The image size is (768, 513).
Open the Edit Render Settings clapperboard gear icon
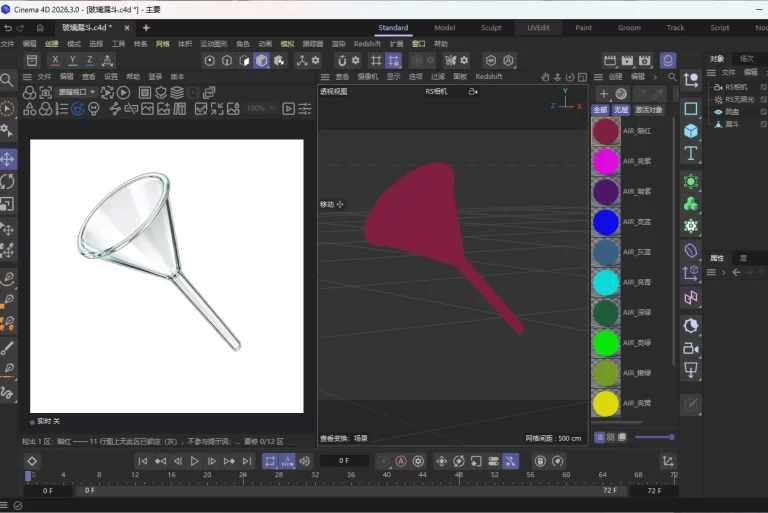pos(645,60)
